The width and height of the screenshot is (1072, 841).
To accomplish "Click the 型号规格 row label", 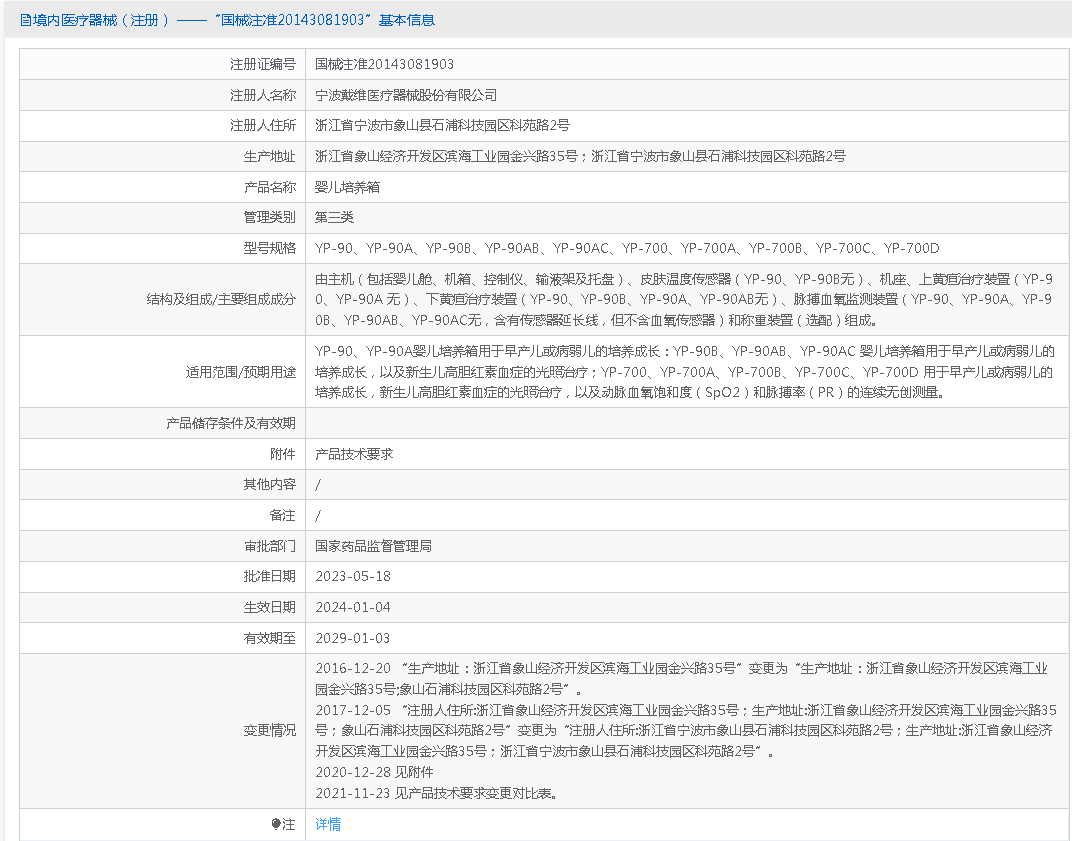I will [270, 248].
